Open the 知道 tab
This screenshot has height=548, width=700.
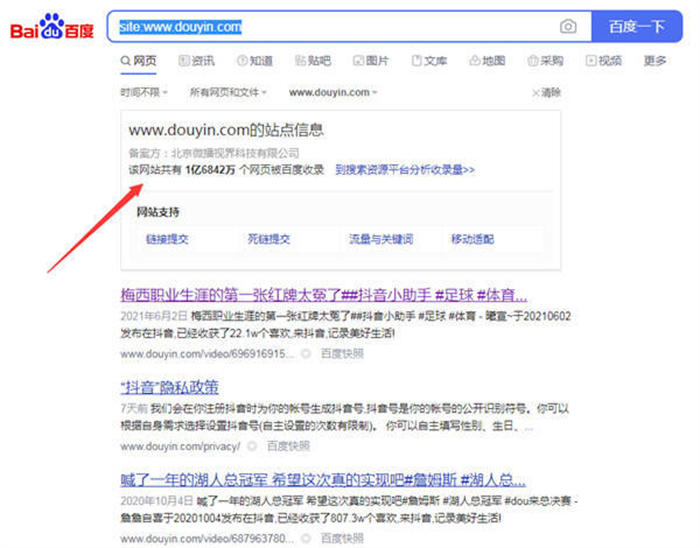pyautogui.click(x=255, y=61)
